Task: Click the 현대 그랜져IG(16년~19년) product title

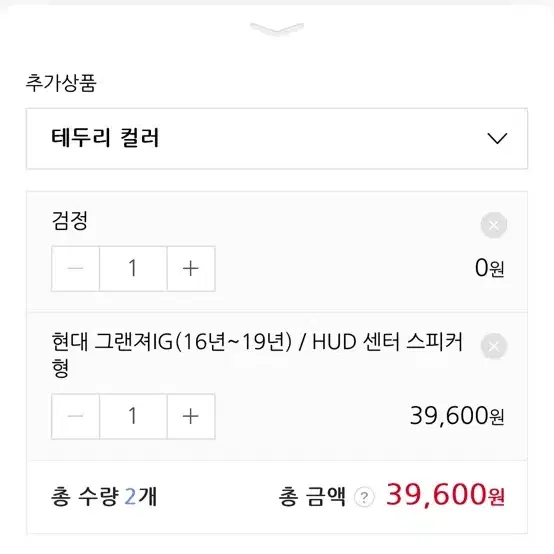Action: coord(257,354)
